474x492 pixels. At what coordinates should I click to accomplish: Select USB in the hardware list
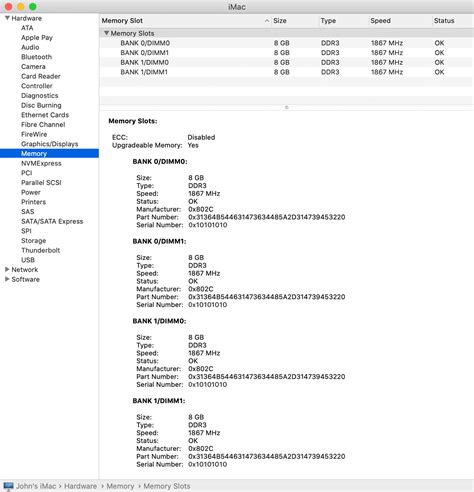click(28, 260)
